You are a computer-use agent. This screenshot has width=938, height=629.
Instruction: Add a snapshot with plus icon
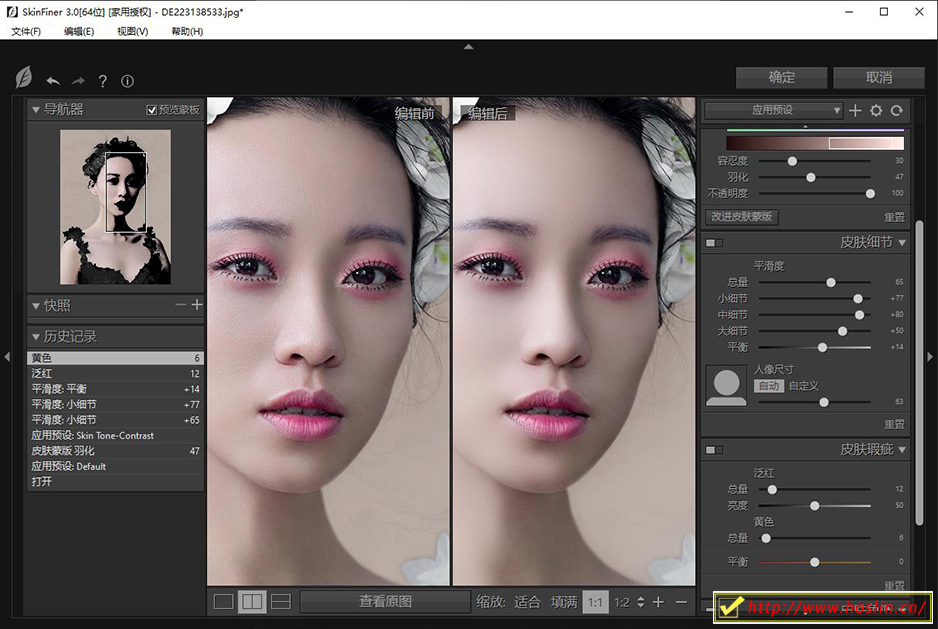click(197, 305)
